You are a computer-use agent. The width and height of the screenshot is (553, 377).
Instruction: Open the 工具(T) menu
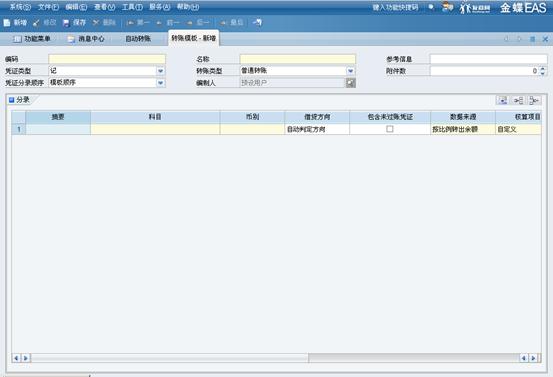coord(132,7)
